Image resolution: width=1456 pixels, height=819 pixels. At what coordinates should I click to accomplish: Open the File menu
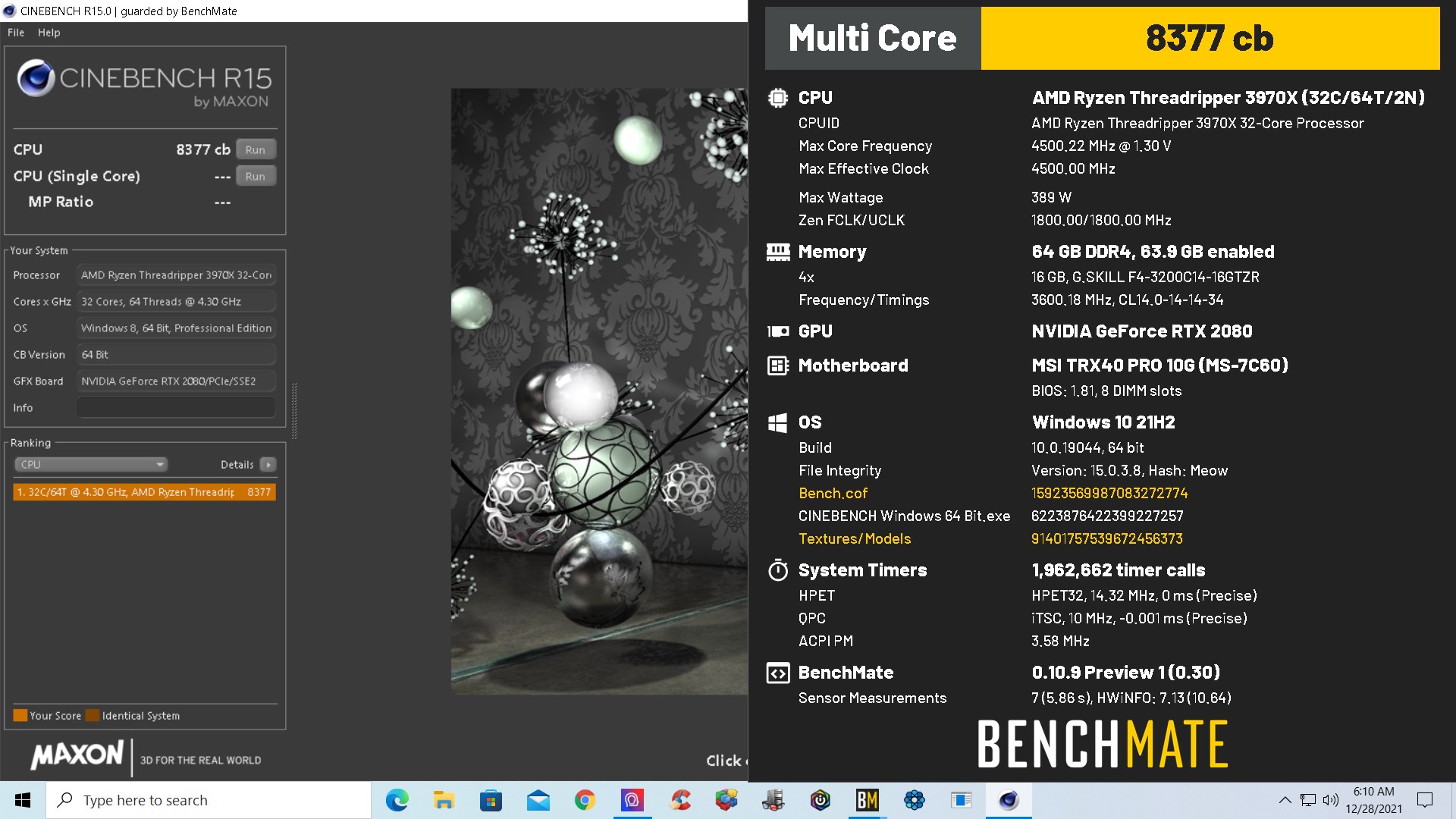(16, 33)
